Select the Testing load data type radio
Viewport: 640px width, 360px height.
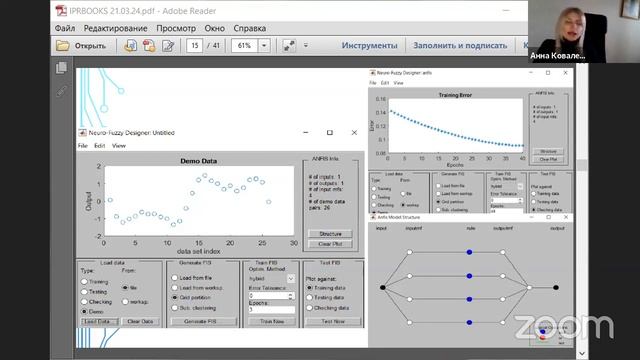[84, 292]
